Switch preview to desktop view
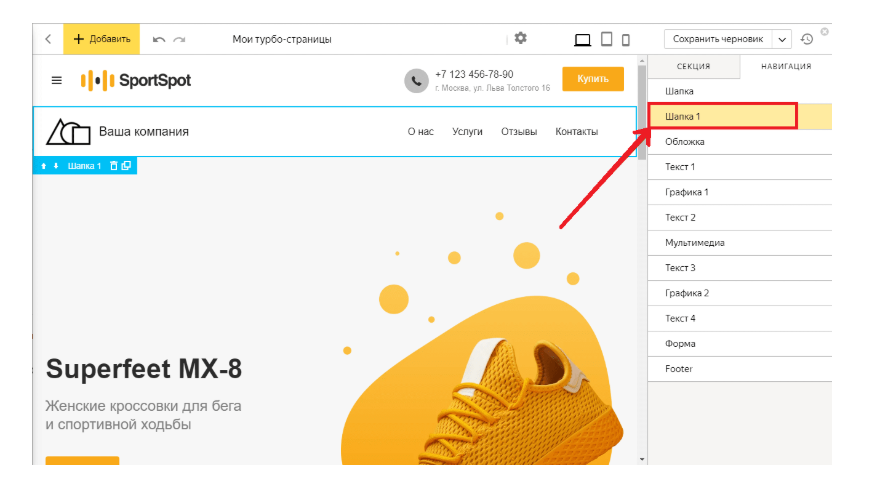Viewport: 872px width, 483px height. (582, 39)
